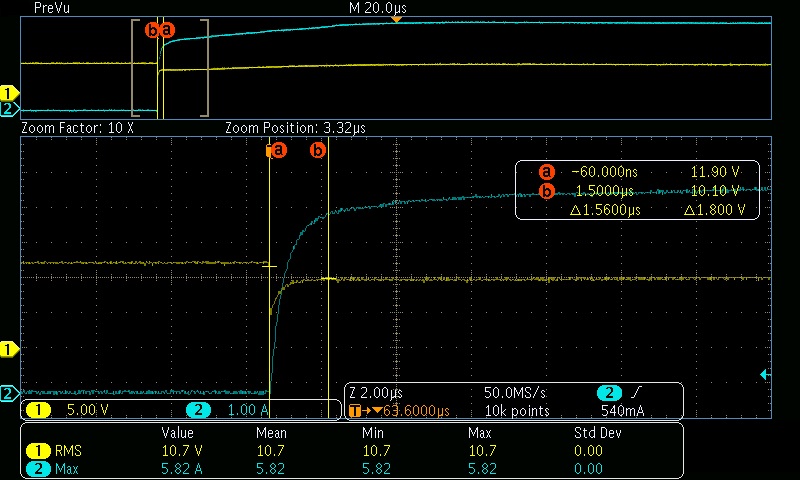Select cursor b icon in the readout box
Screen dimensions: 800x480
pyautogui.click(x=547, y=191)
